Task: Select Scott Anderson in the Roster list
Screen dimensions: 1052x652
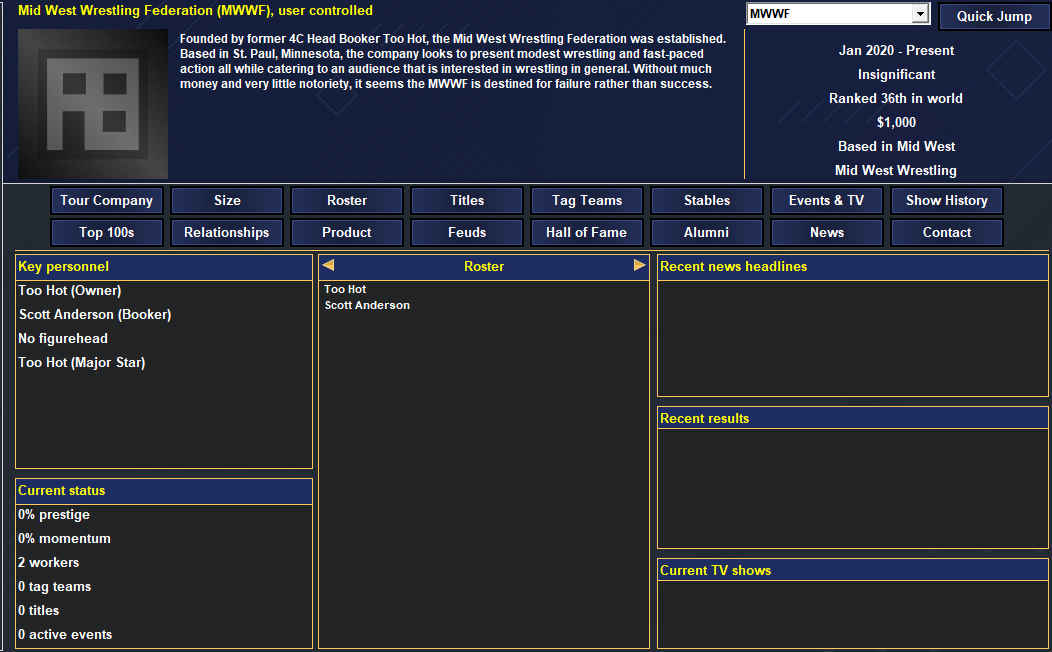Action: [x=367, y=306]
